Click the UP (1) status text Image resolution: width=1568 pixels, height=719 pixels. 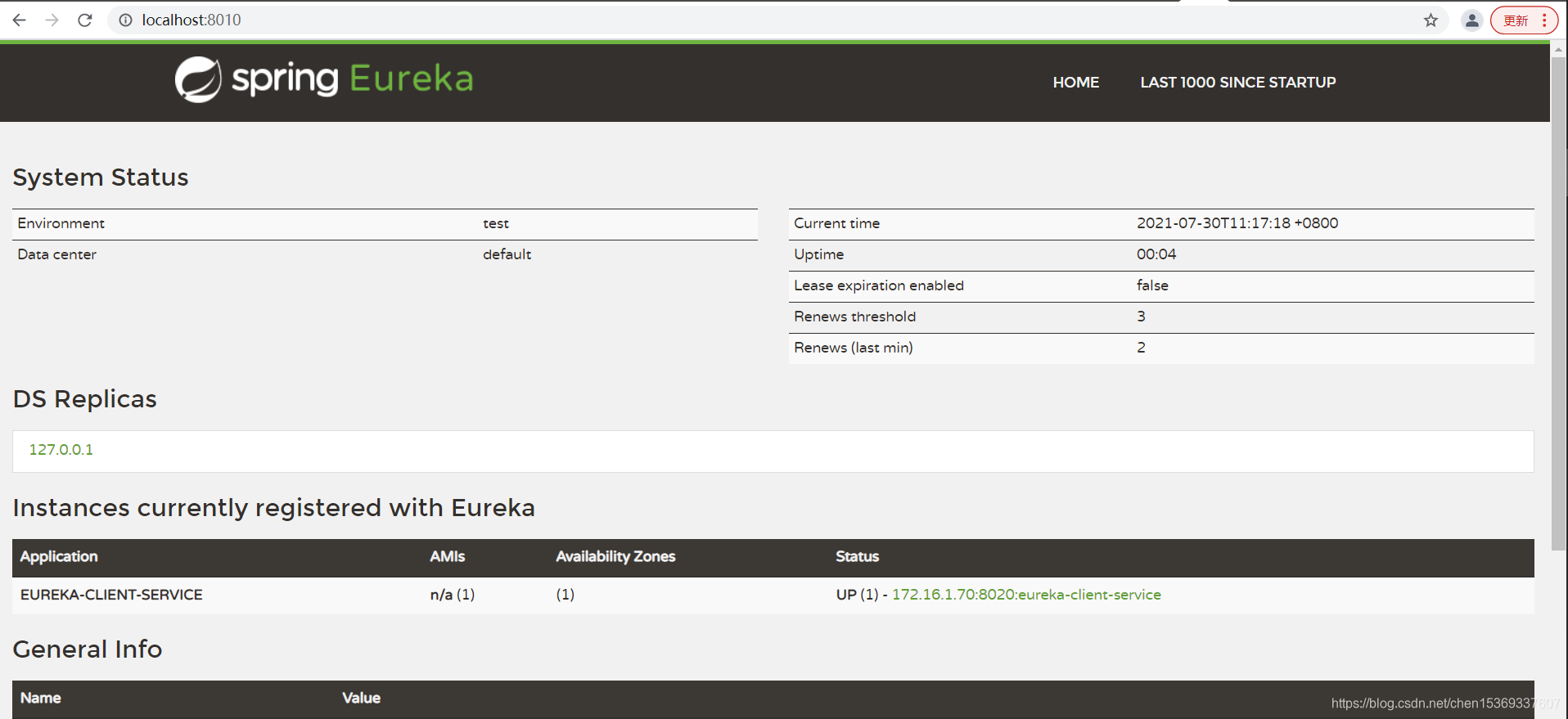(857, 595)
